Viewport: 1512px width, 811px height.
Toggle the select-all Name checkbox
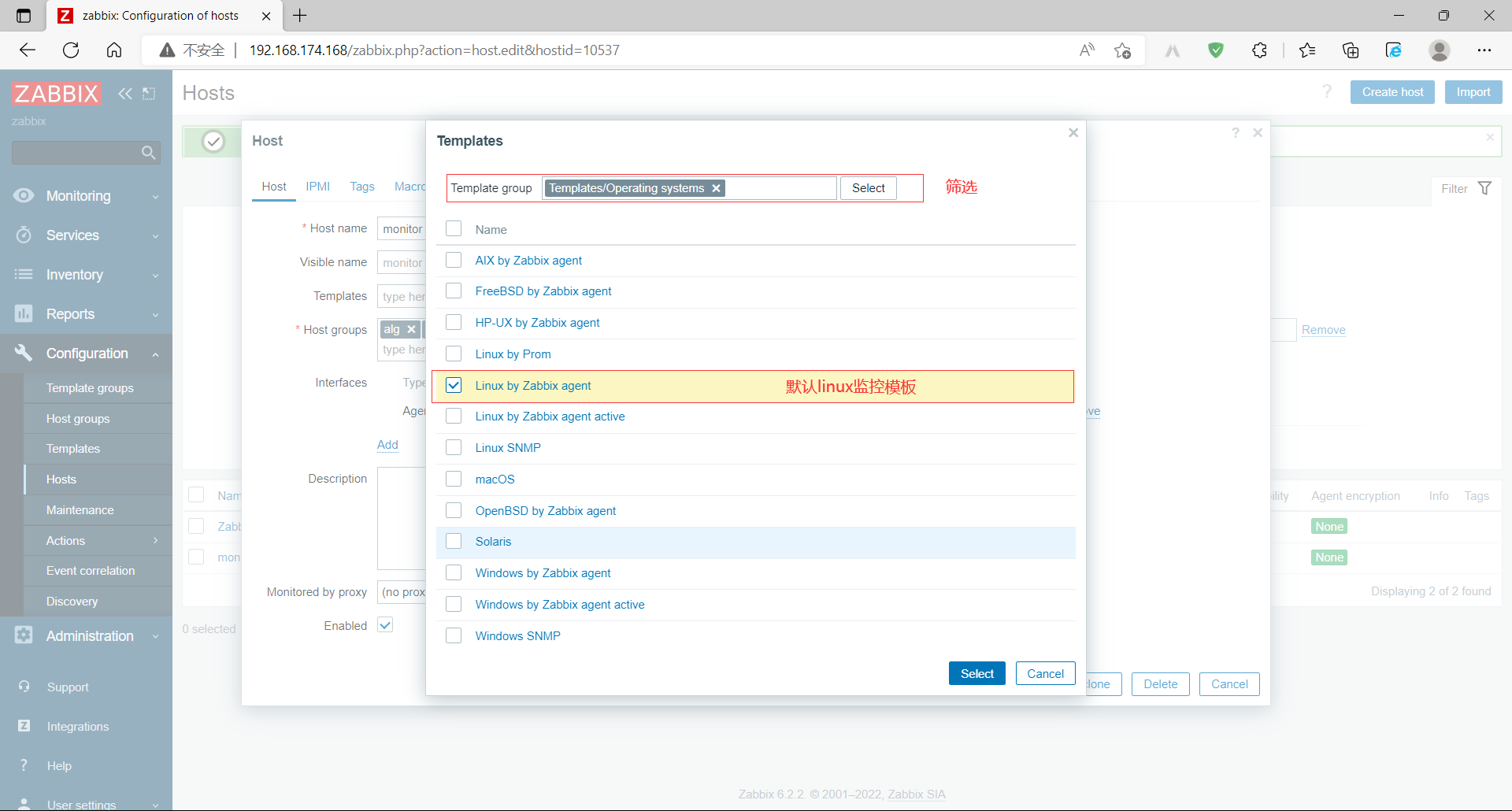pos(454,229)
